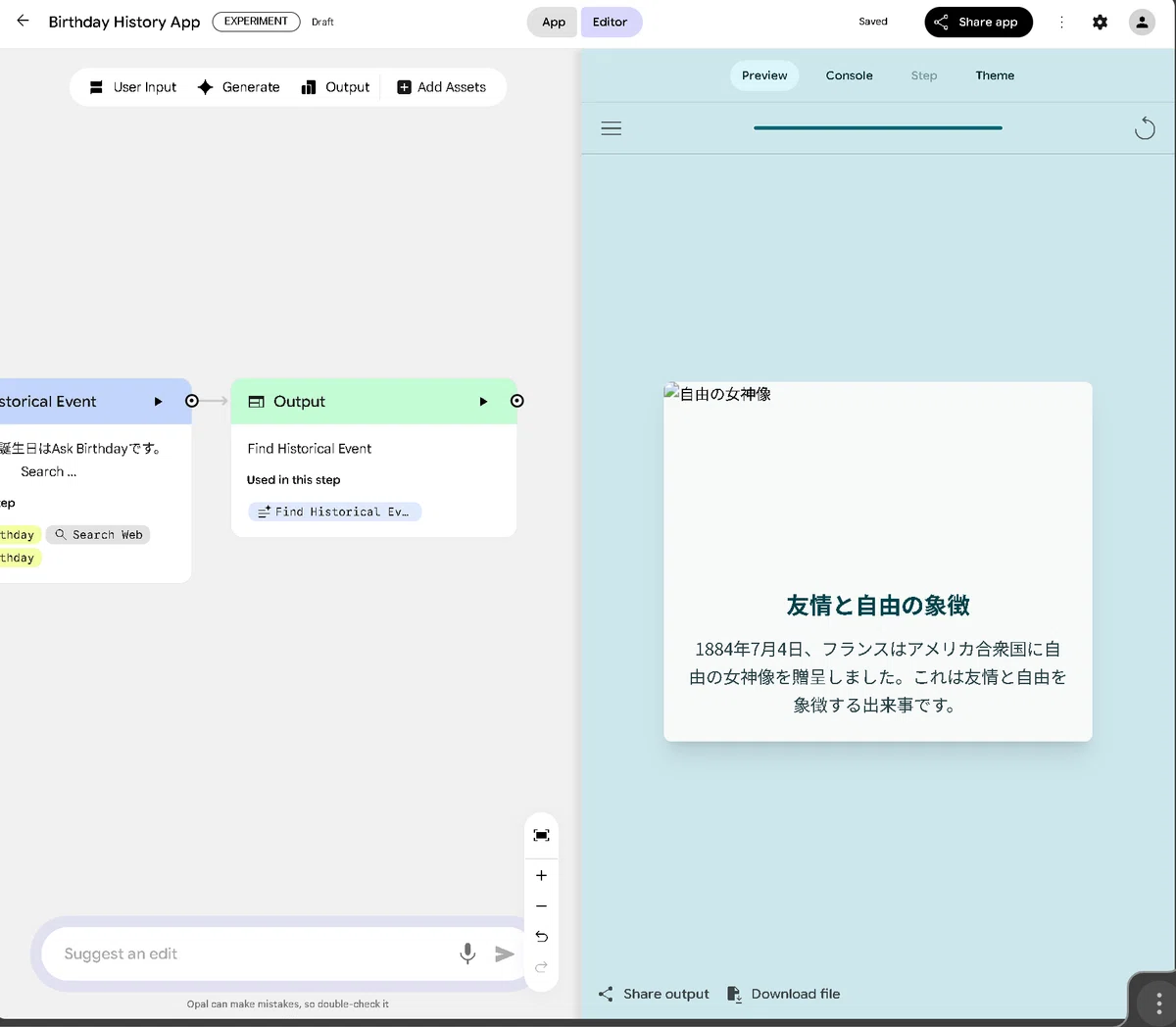Select the Output node header
The width and height of the screenshot is (1176, 1027).
click(373, 402)
